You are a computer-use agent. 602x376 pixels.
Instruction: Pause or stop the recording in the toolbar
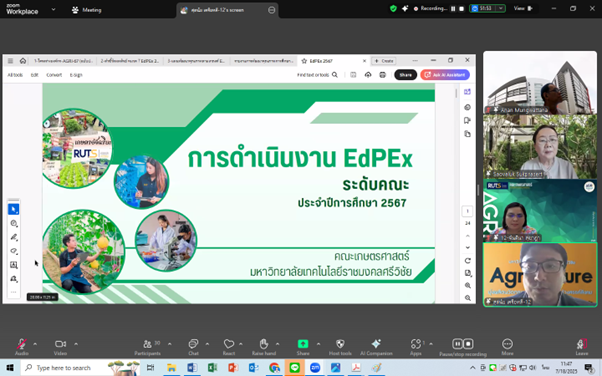tap(463, 343)
